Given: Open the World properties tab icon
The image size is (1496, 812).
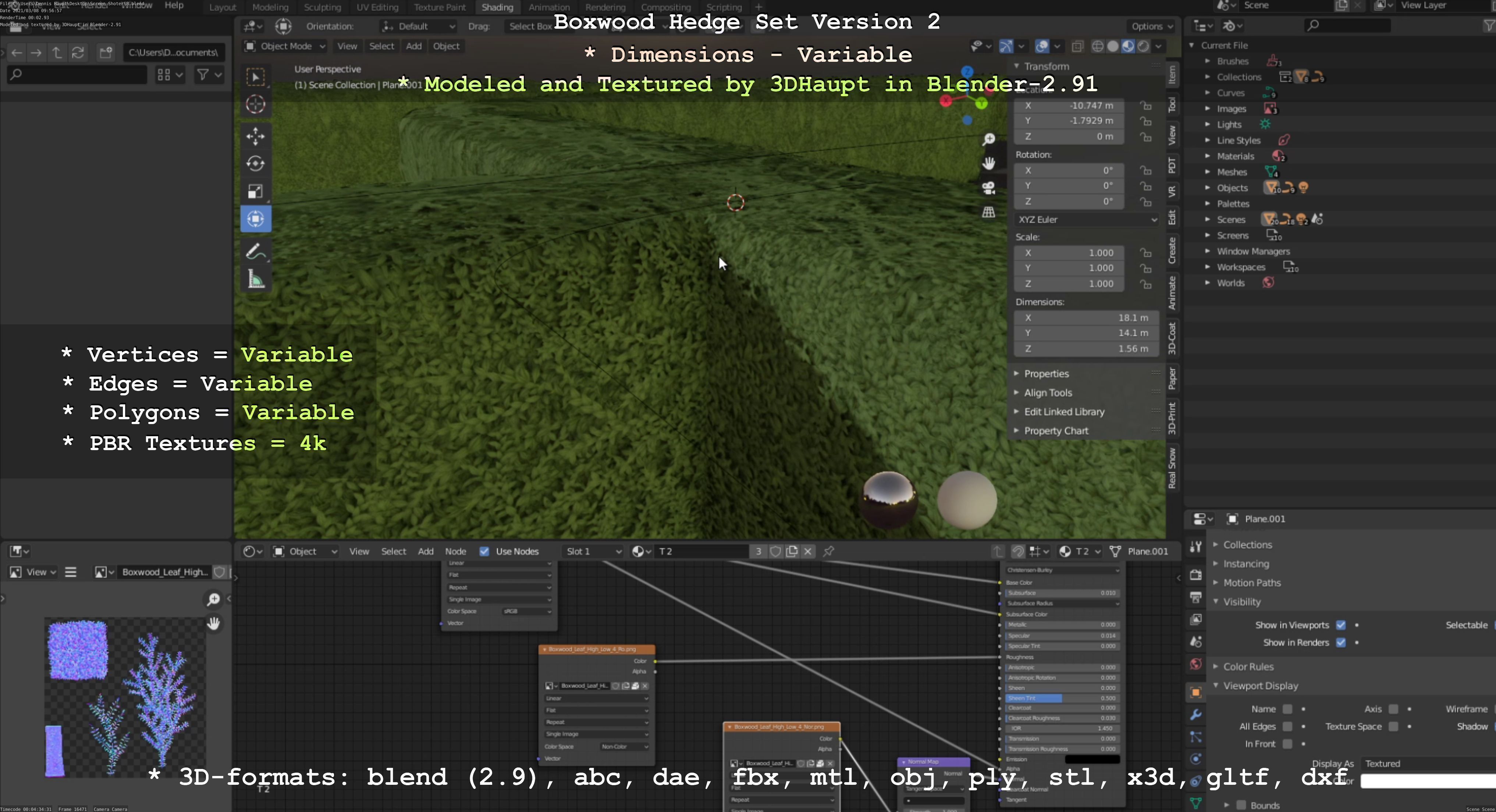Looking at the screenshot, I should click(x=1196, y=664).
